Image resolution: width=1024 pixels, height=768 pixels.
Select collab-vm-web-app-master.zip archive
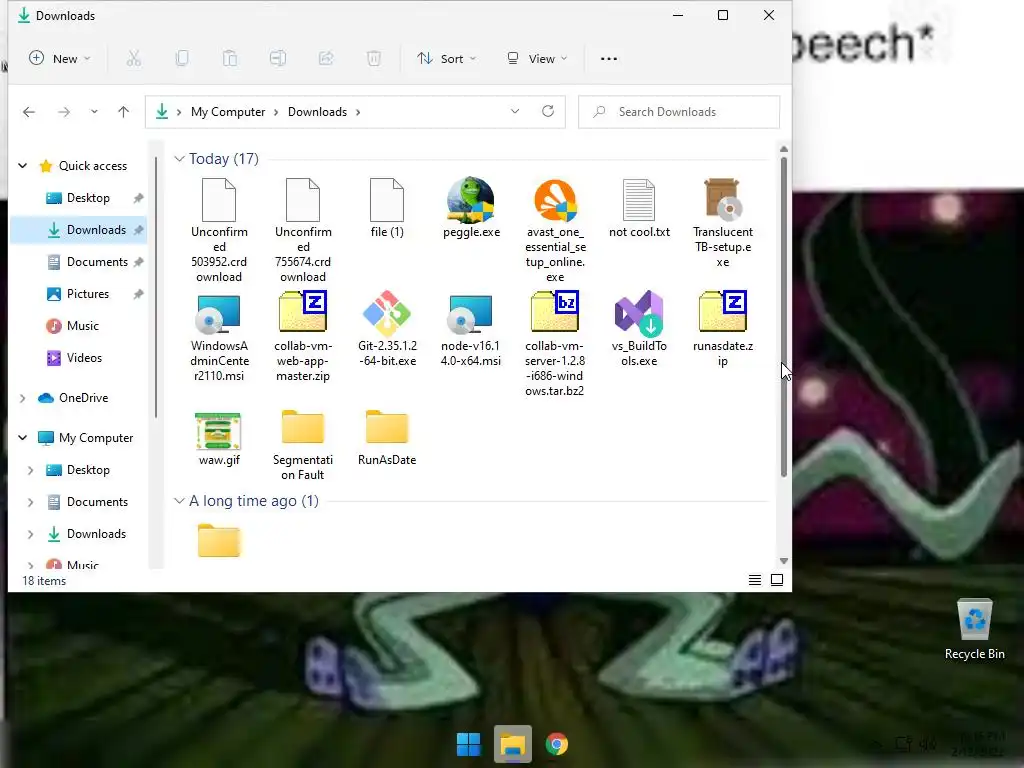coord(303,337)
